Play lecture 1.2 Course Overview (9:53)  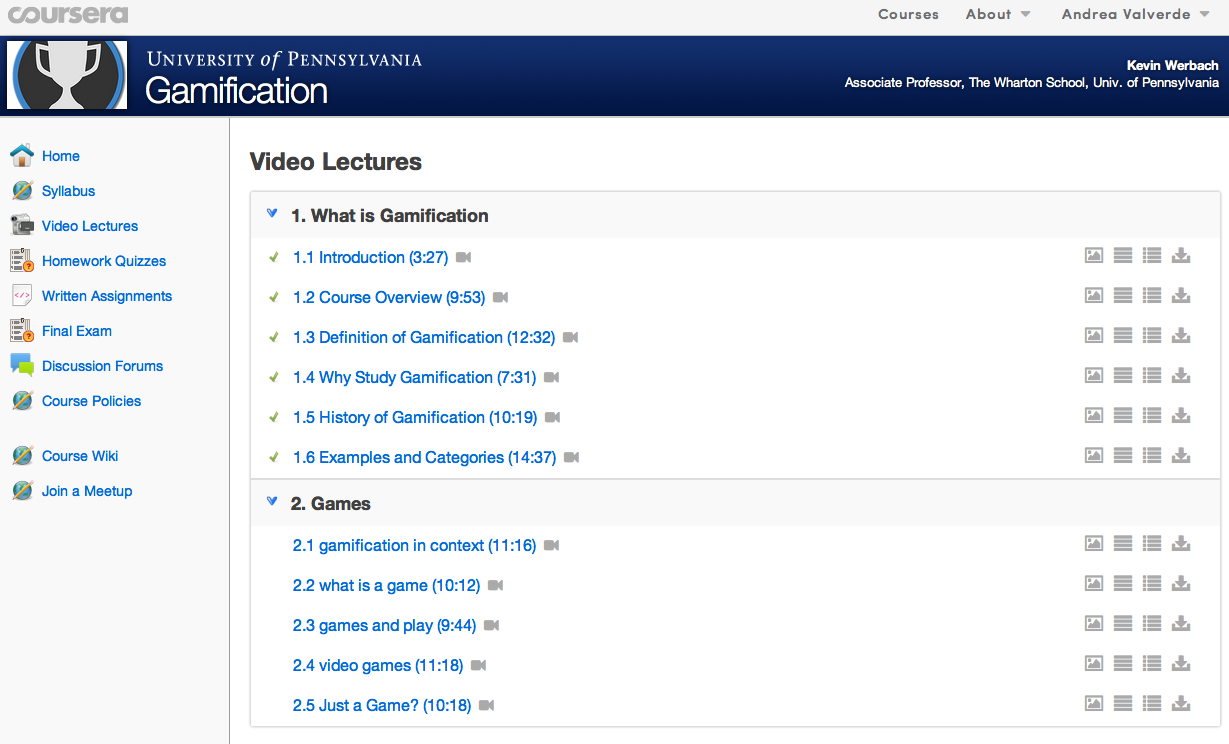pos(389,297)
